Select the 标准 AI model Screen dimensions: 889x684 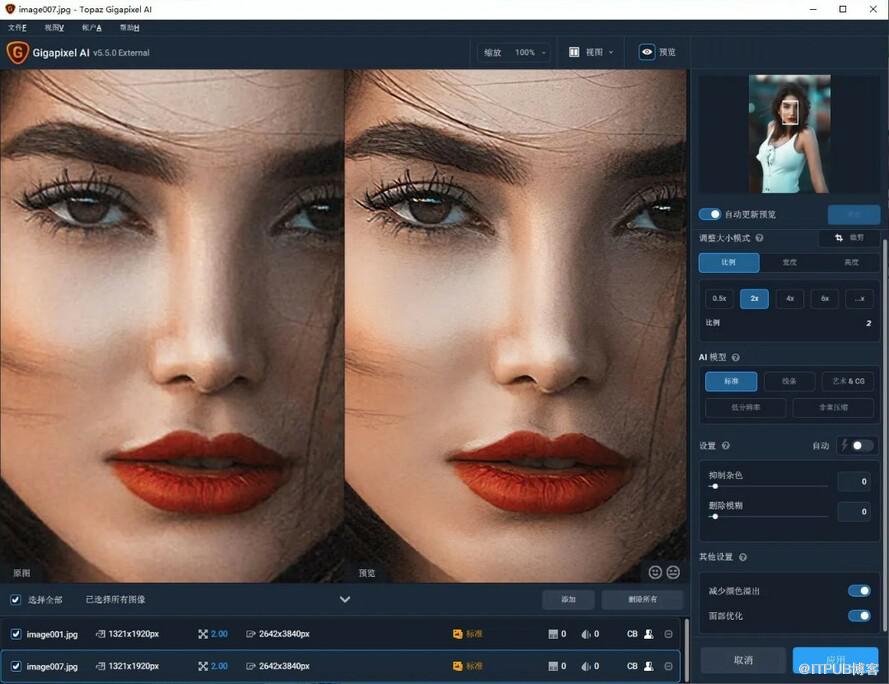(x=731, y=381)
